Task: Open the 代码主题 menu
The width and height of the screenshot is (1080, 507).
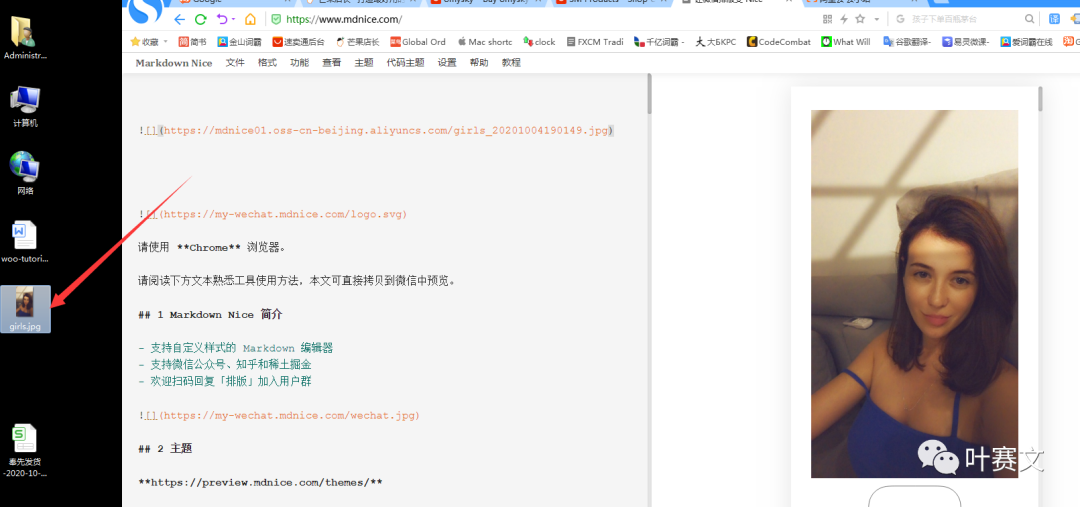Action: pyautogui.click(x=406, y=63)
